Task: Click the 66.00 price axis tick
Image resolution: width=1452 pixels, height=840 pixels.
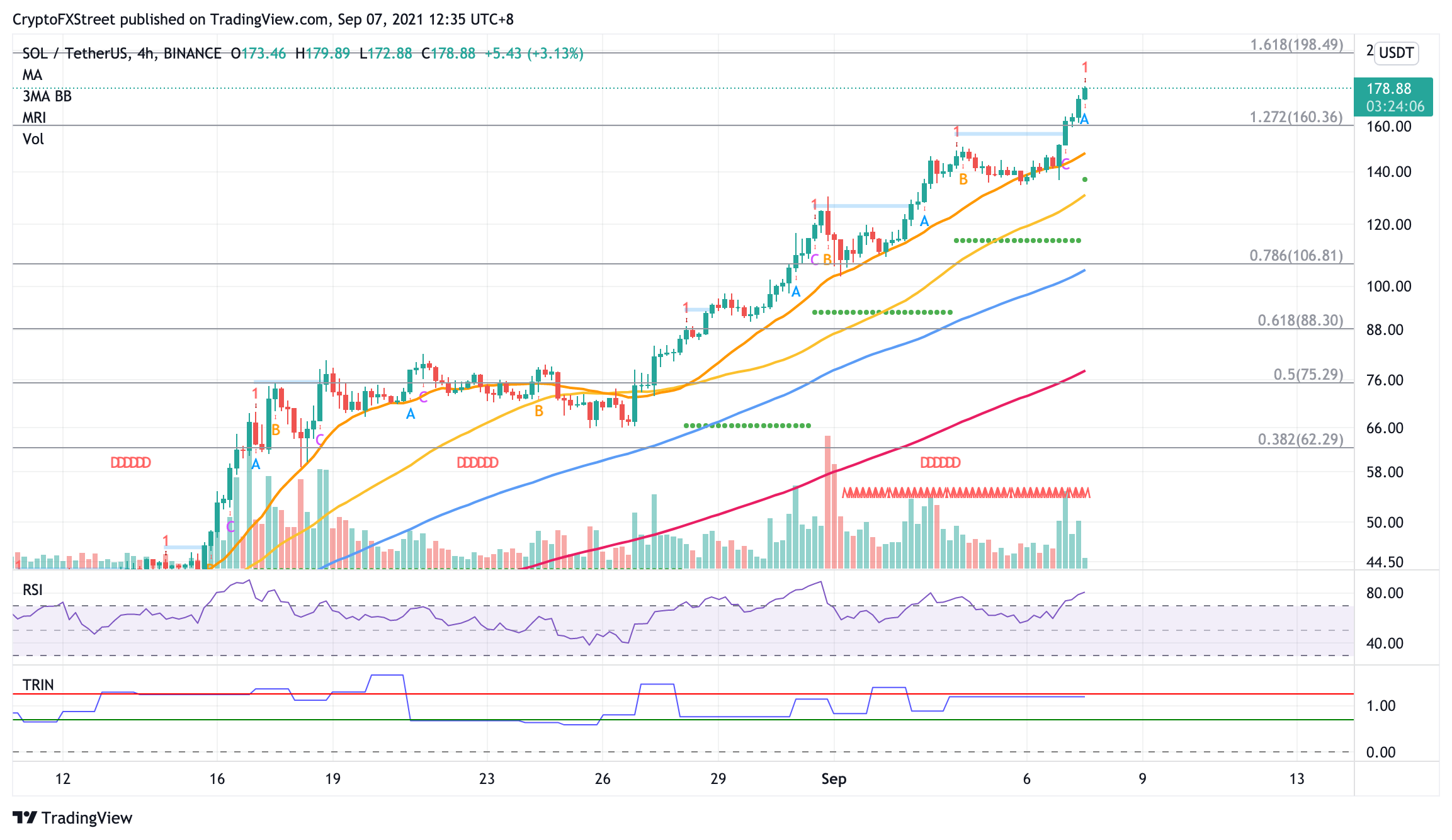Action: pos(1385,428)
